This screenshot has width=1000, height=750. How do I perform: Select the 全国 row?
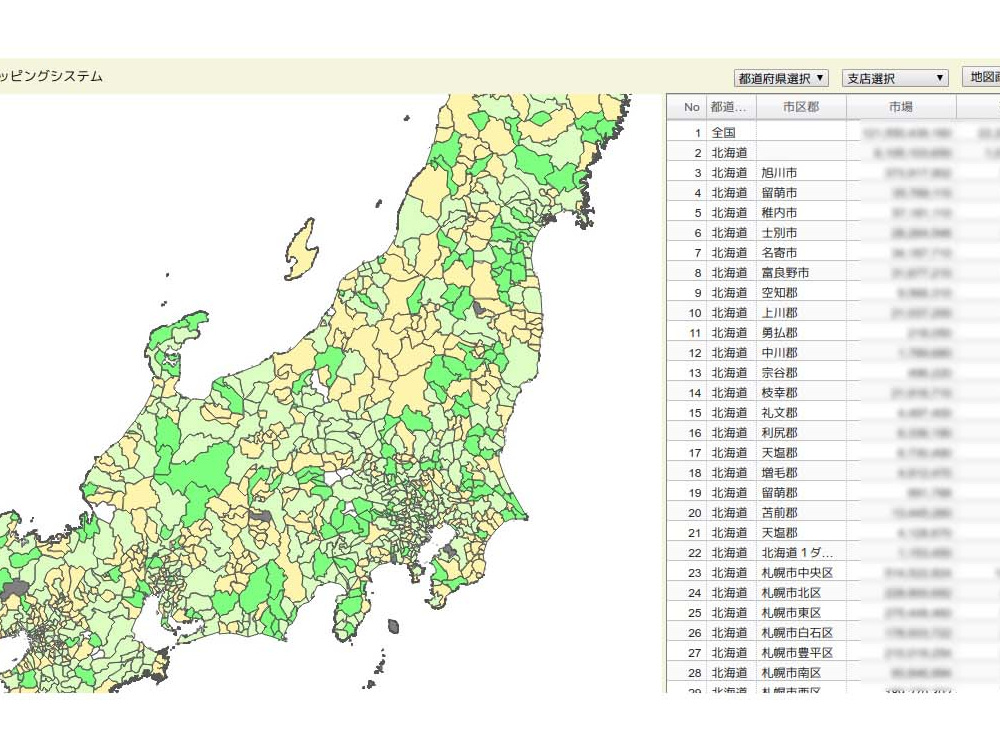(833, 133)
